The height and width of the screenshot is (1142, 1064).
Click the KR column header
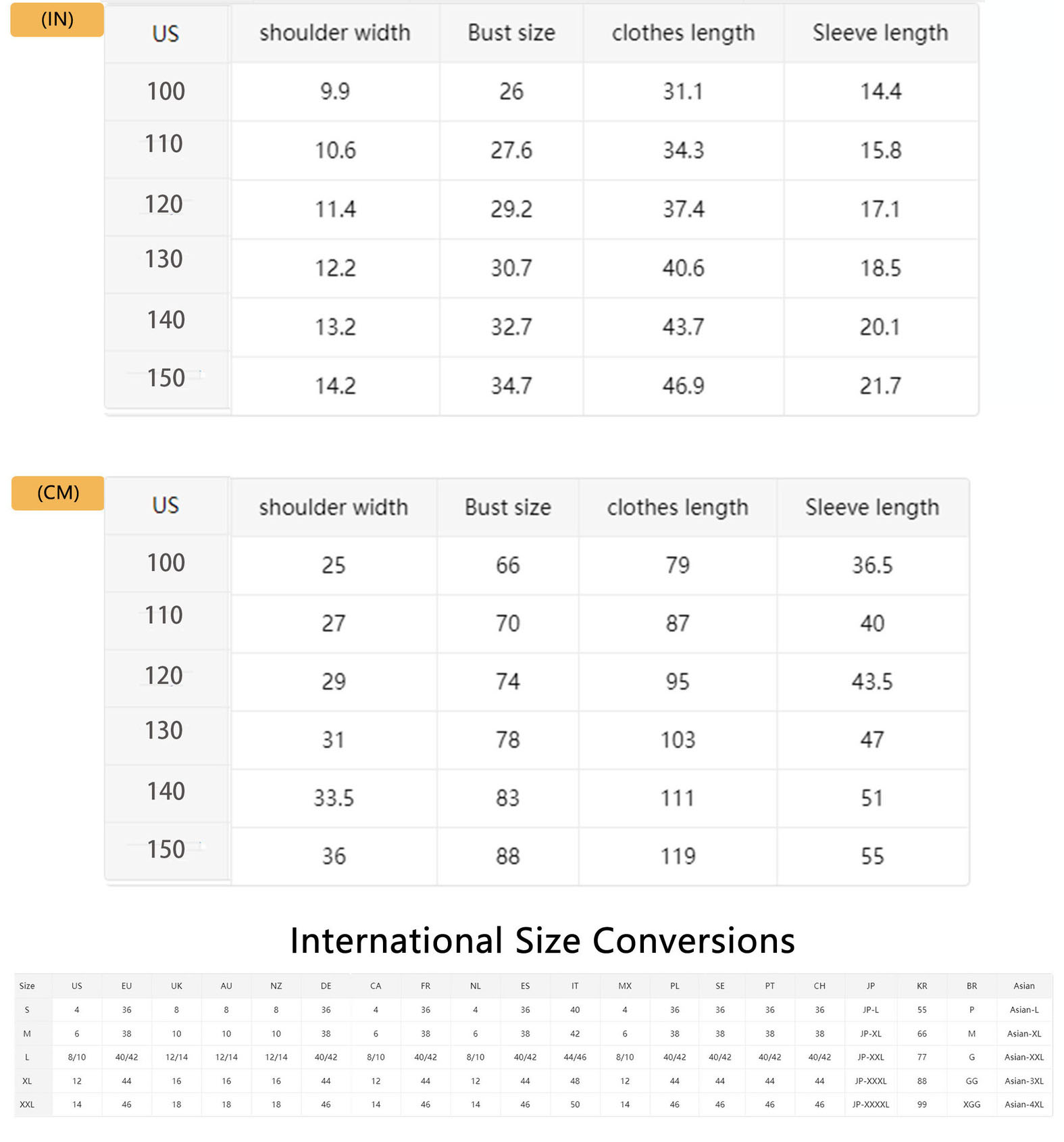[x=921, y=986]
